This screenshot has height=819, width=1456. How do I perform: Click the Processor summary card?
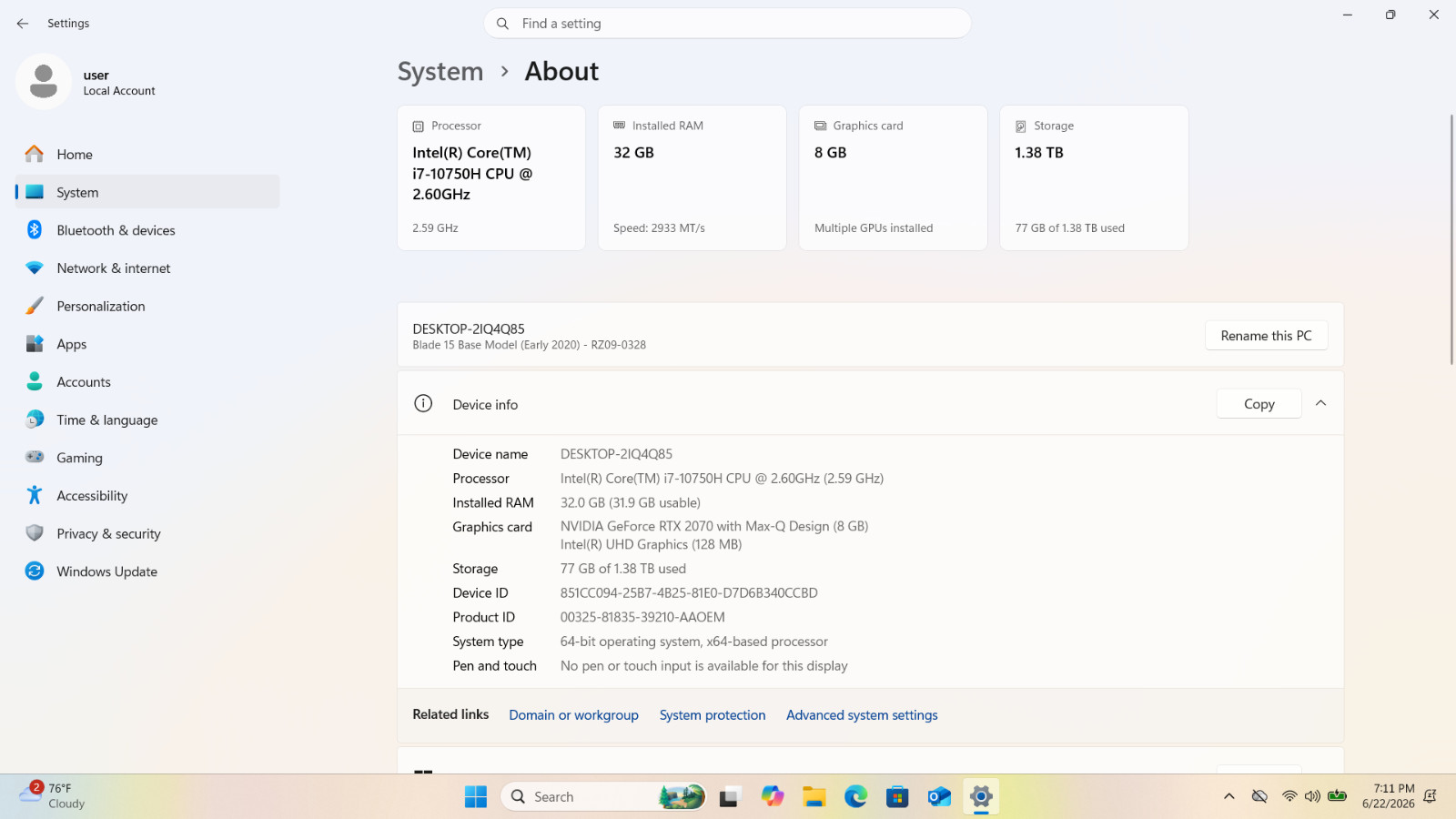pos(491,177)
